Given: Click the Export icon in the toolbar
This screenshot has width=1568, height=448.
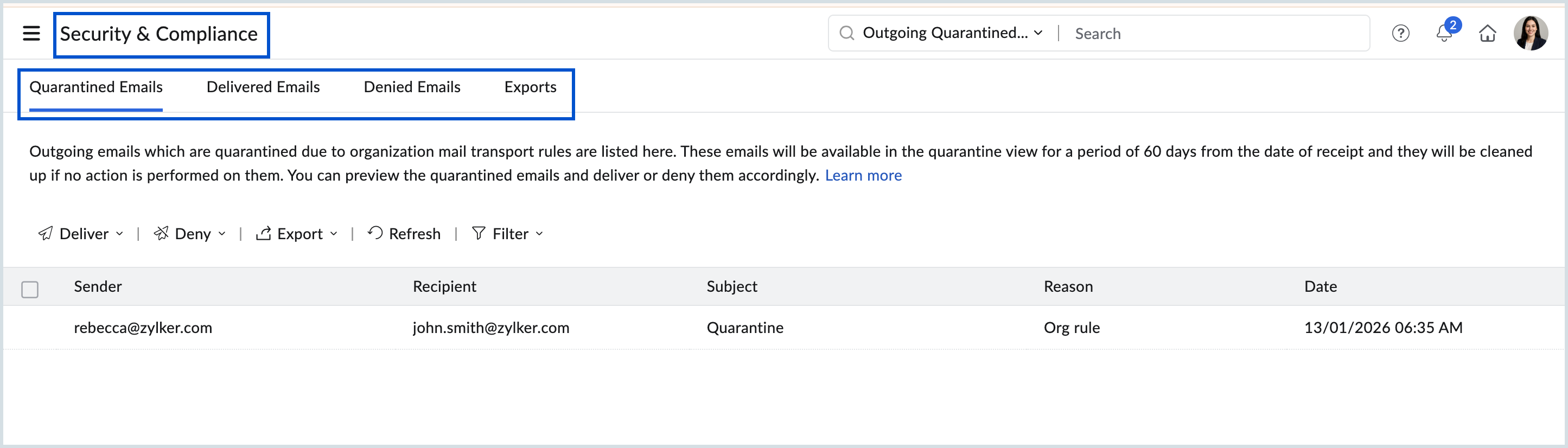Looking at the screenshot, I should (264, 233).
